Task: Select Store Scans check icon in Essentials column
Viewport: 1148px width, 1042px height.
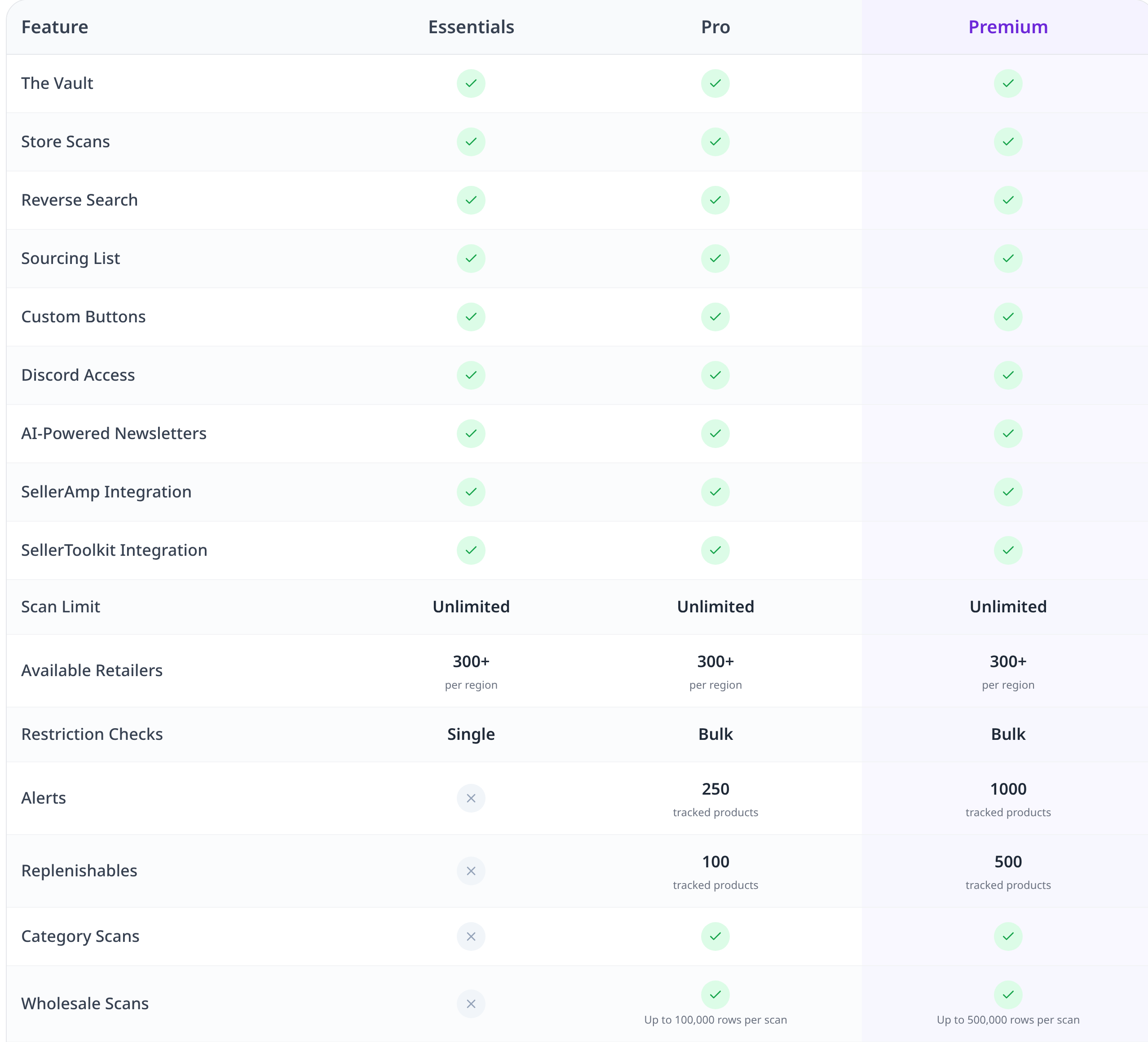Action: point(471,142)
